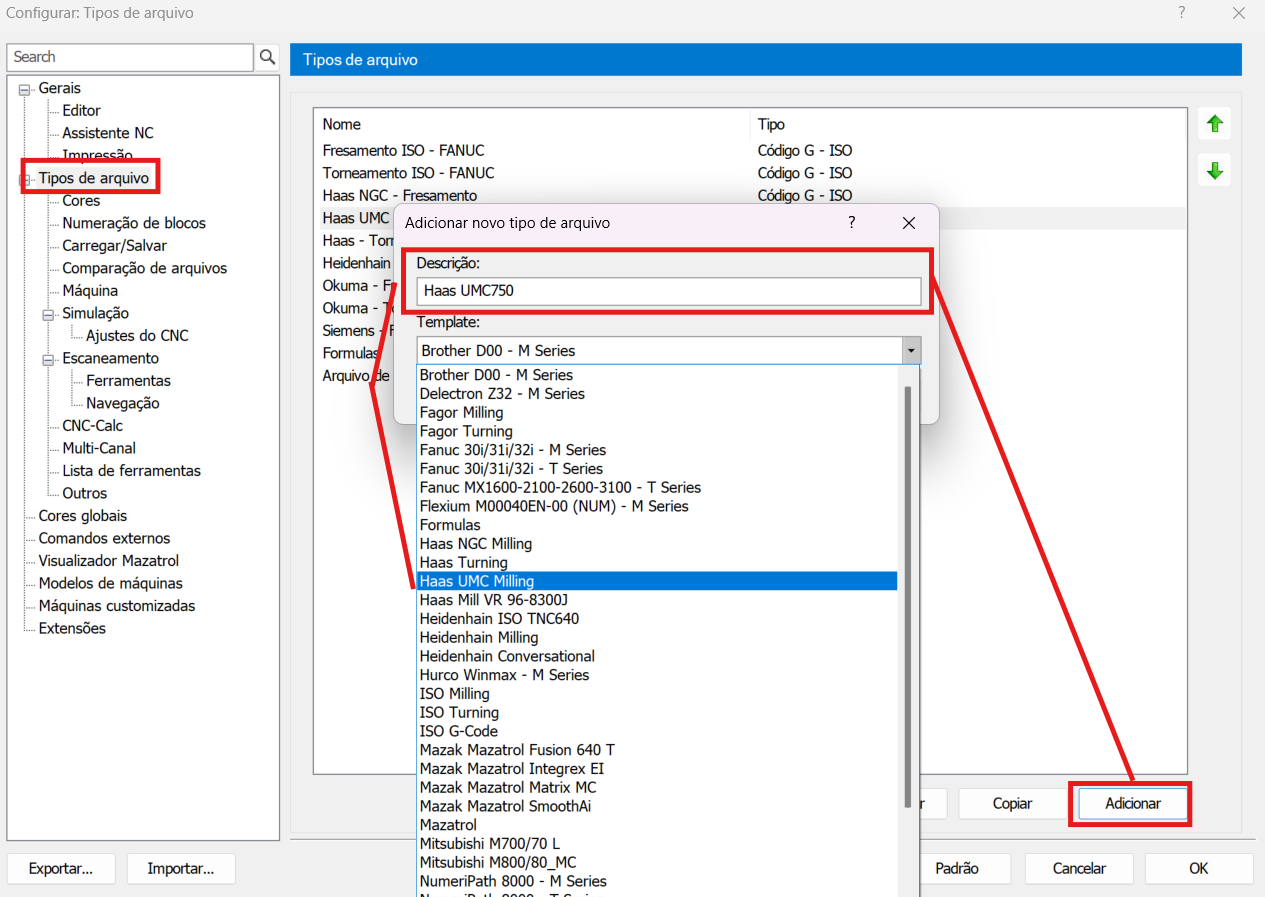This screenshot has width=1265, height=897.
Task: Choose Hurco Winmax - M Series template
Action: click(x=657, y=675)
